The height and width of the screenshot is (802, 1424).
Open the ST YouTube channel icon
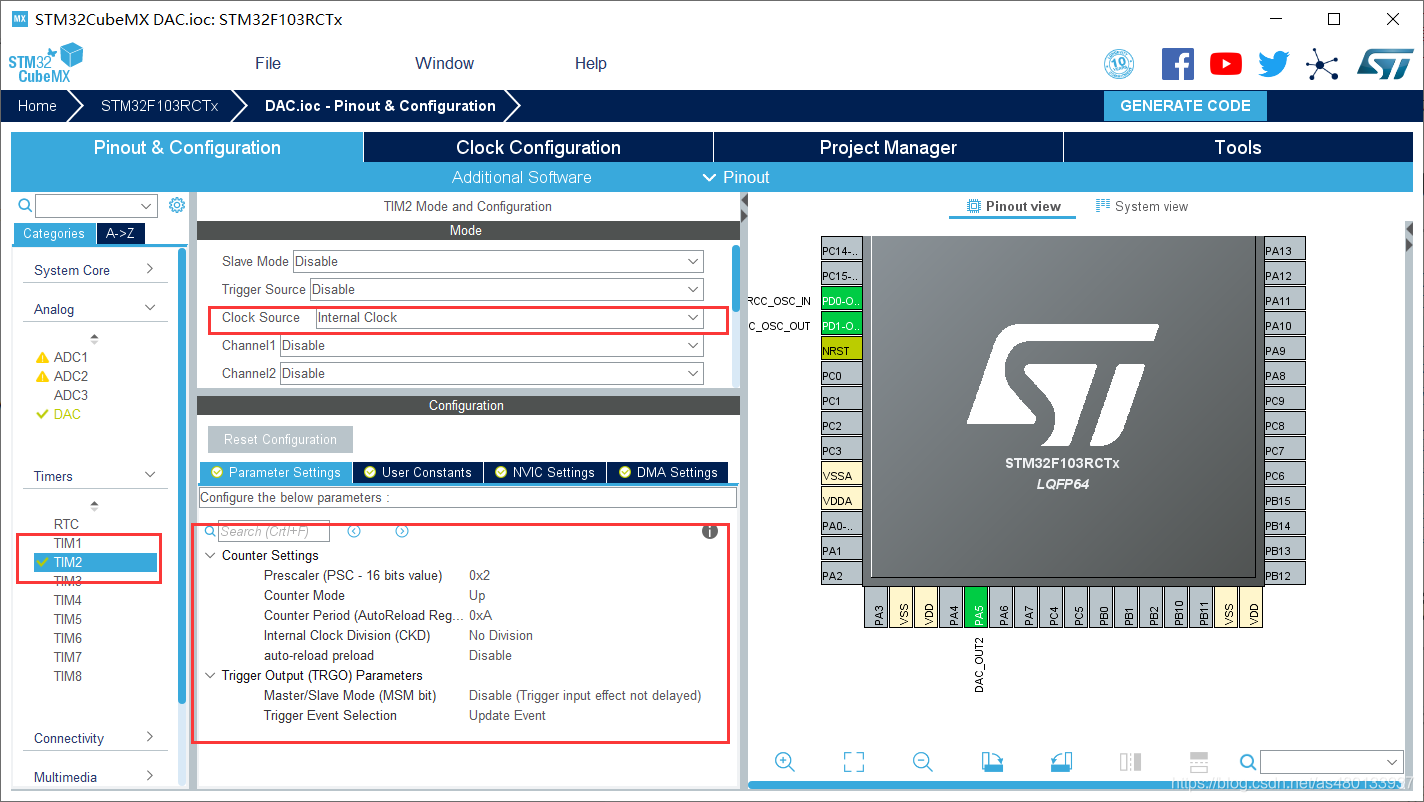(x=1225, y=64)
